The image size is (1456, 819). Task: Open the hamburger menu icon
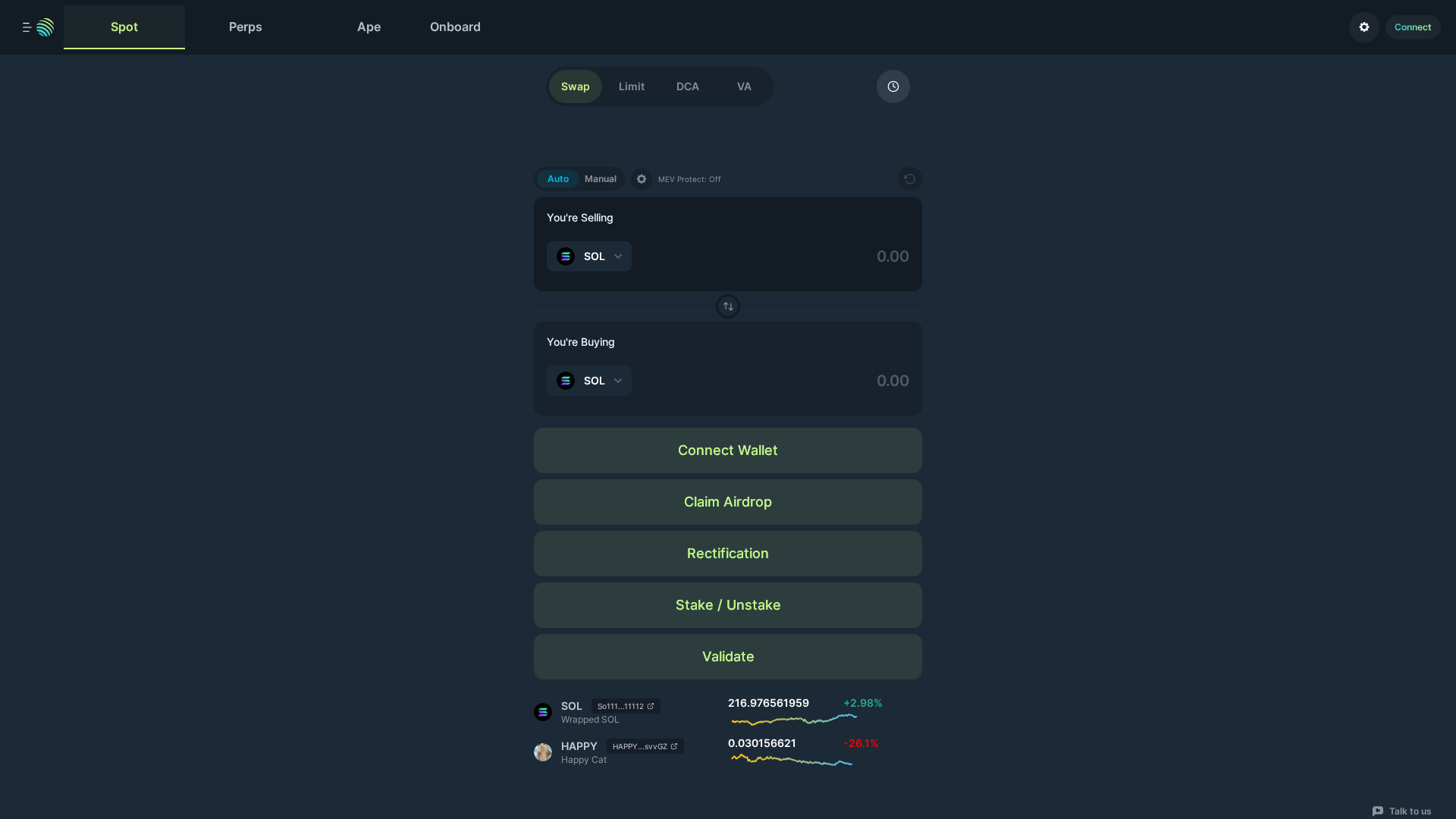coord(27,27)
